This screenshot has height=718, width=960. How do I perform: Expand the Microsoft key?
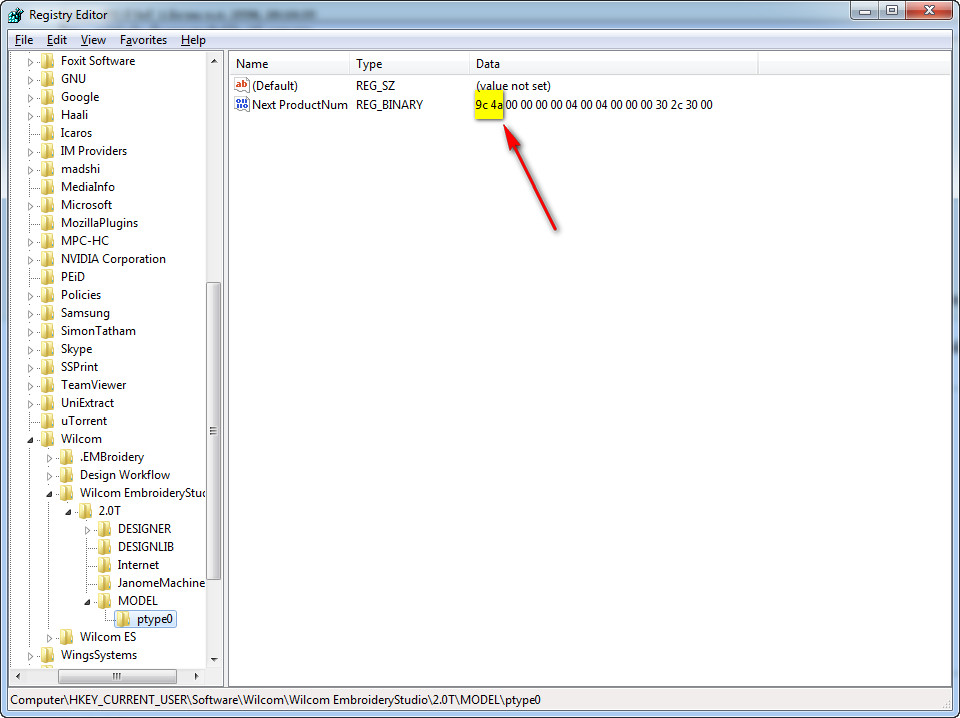coord(30,206)
